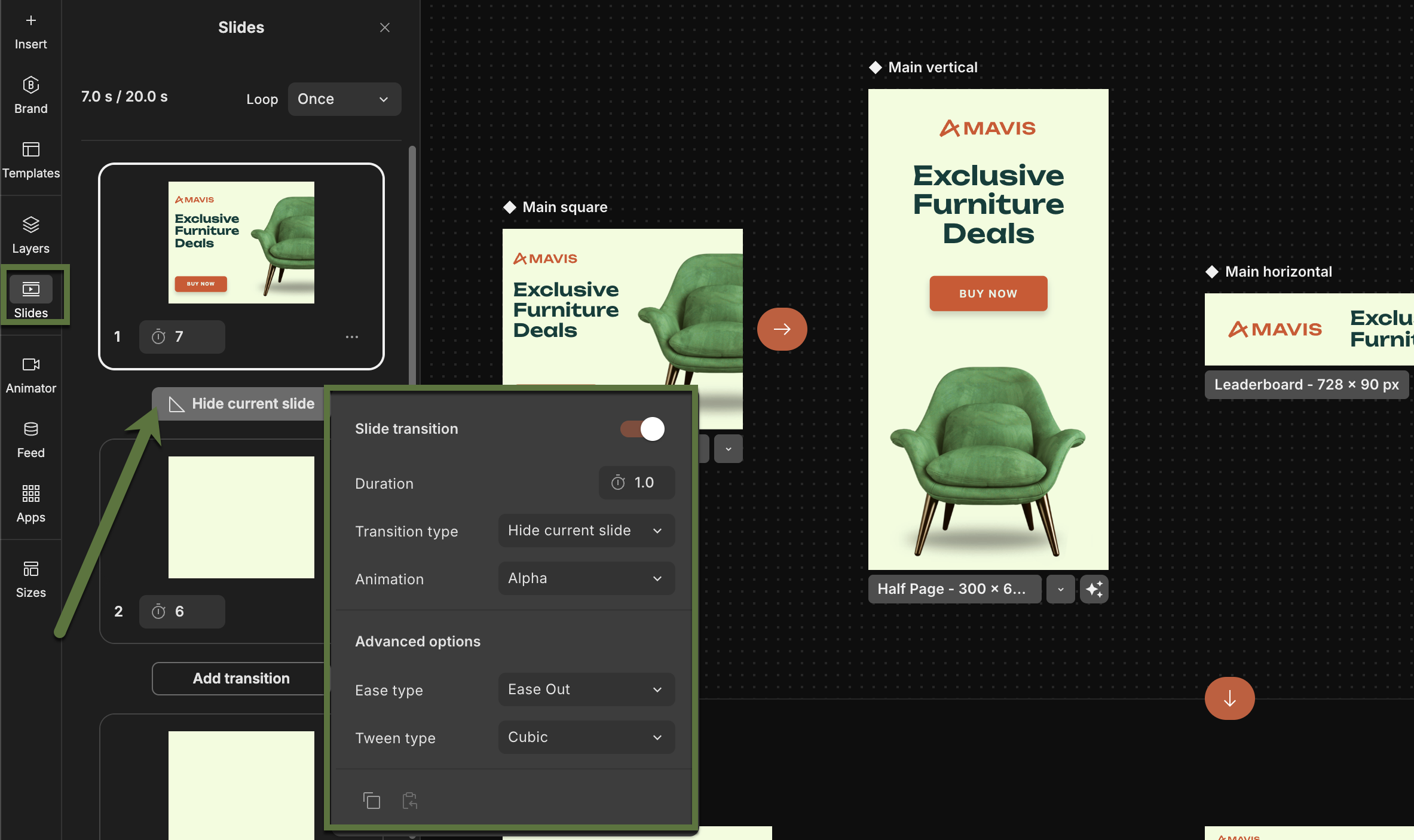Open the Apps panel
Viewport: 1414px width, 840px height.
pyautogui.click(x=30, y=504)
